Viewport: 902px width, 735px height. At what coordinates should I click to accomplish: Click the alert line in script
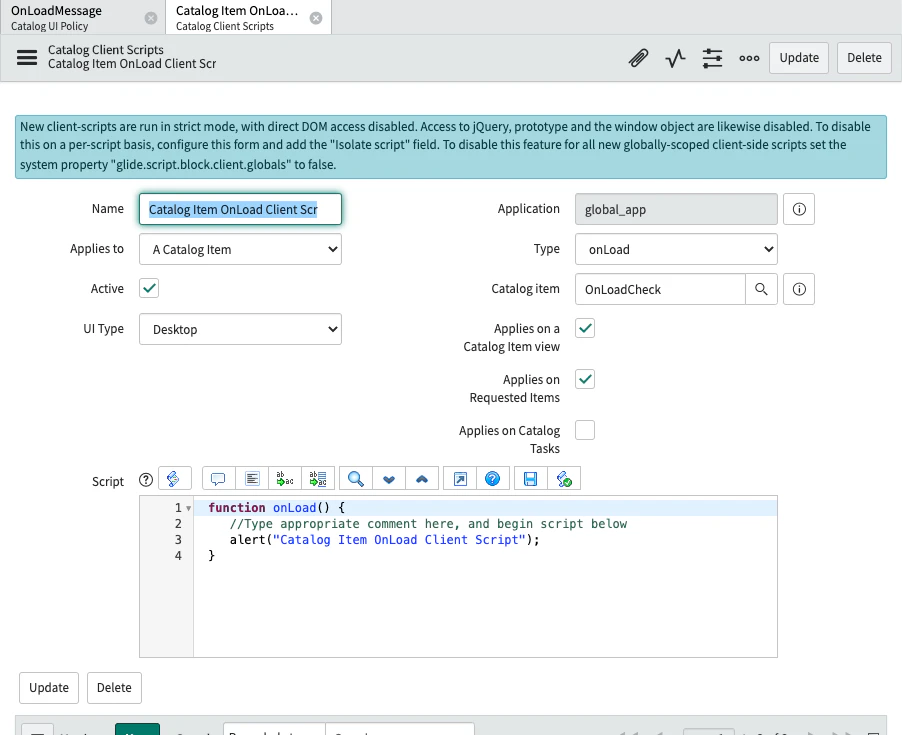384,539
